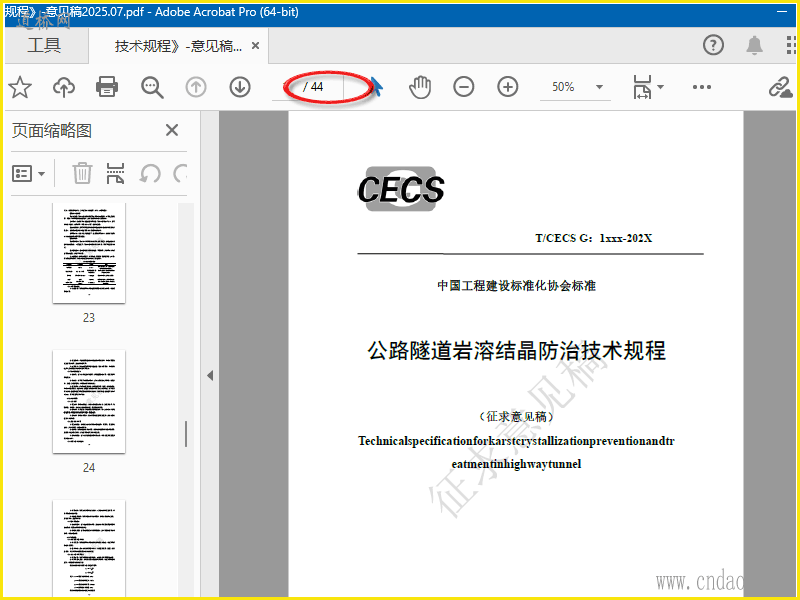Click the CECS logo on the page
Screen dimensions: 800x600
point(401,189)
